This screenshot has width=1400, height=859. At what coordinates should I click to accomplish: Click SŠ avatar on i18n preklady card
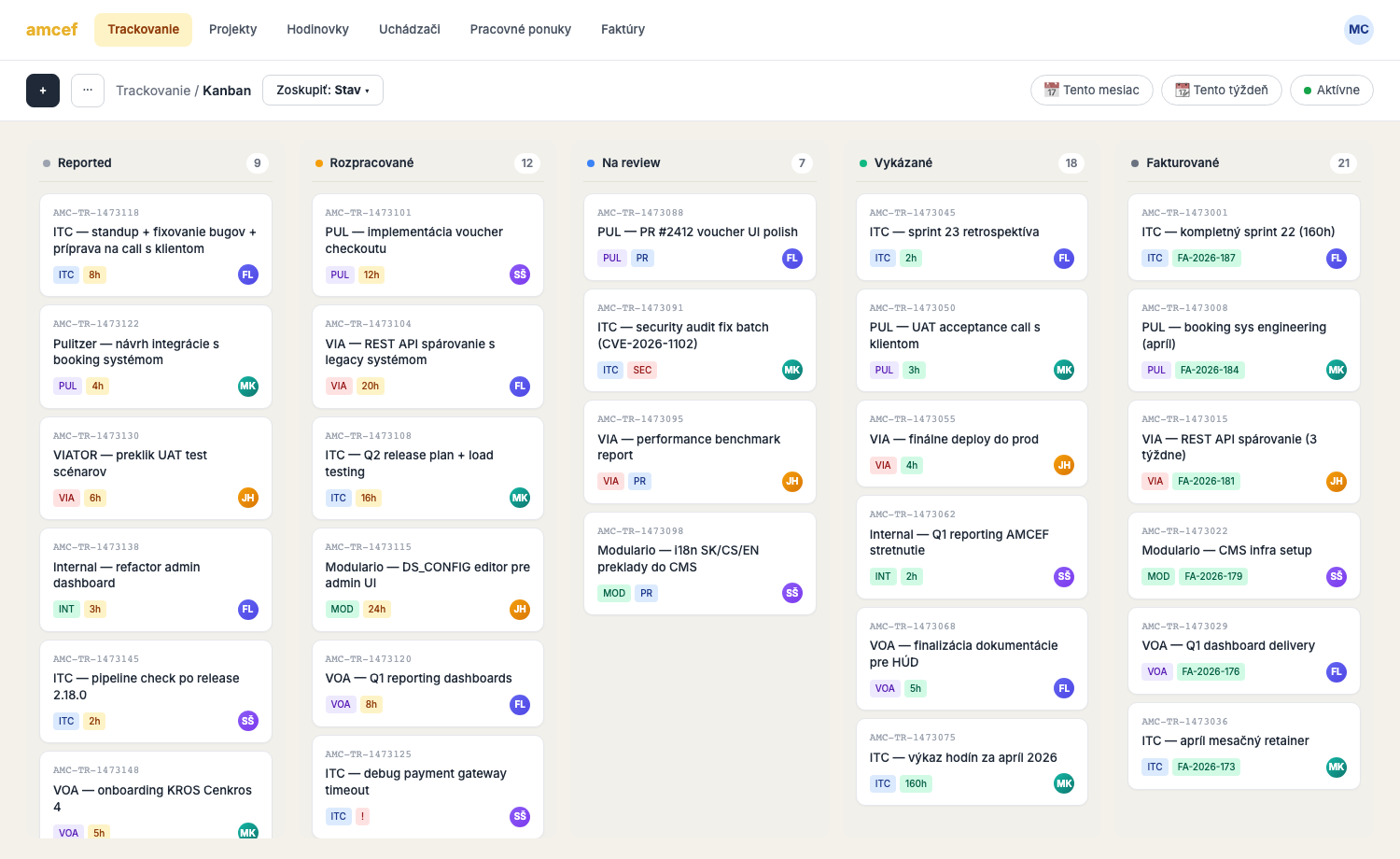pyautogui.click(x=792, y=593)
